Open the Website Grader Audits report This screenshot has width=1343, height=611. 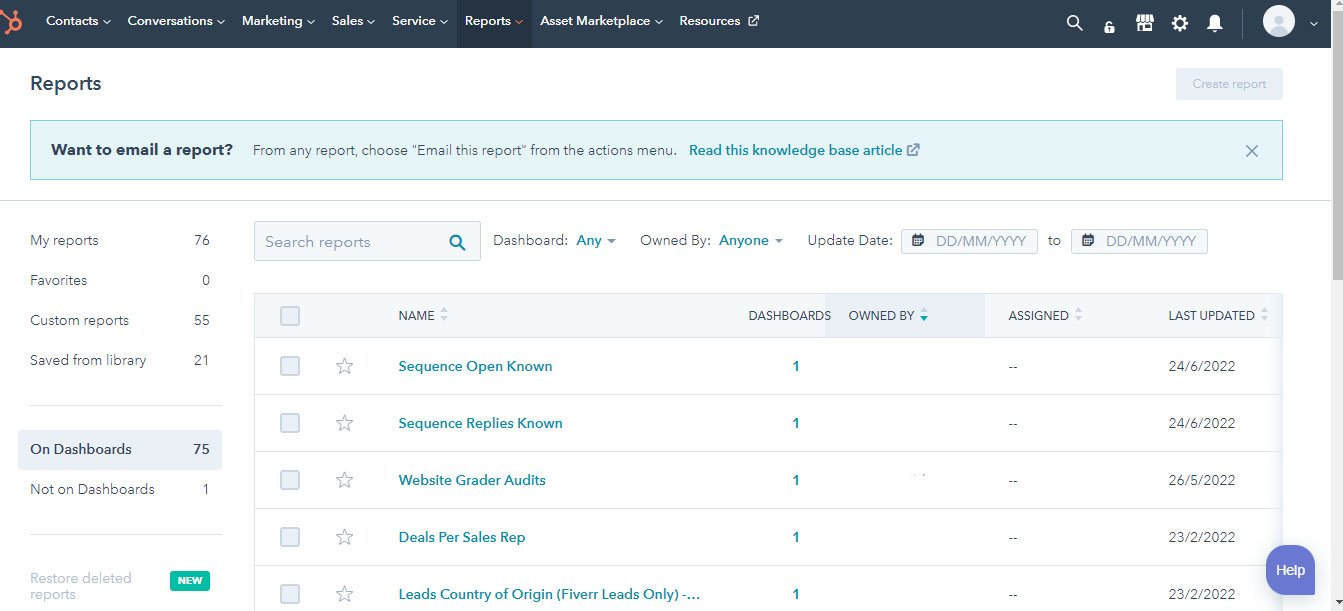point(471,480)
